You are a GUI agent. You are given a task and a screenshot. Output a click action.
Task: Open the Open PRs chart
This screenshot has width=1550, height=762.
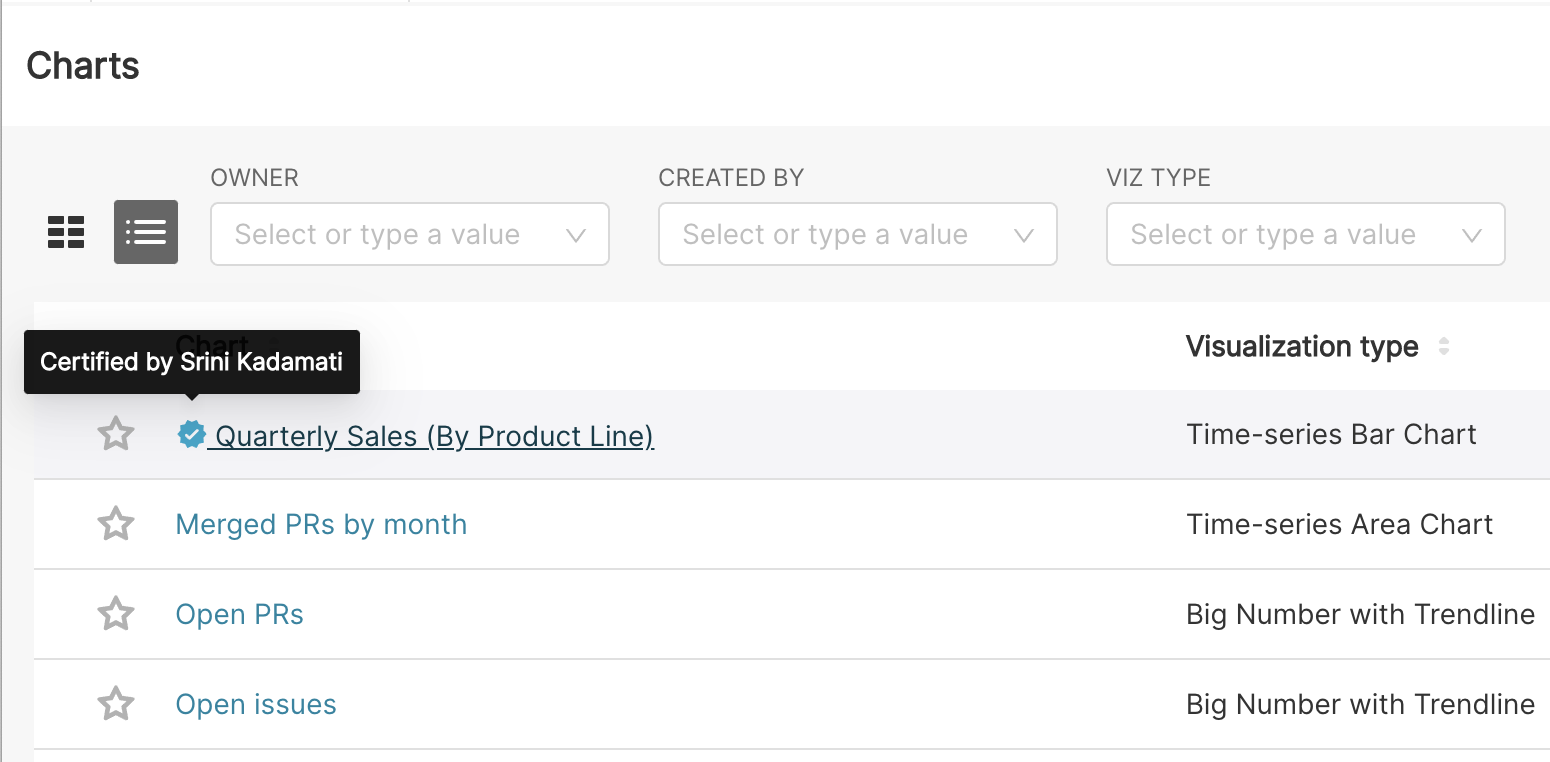(x=239, y=613)
